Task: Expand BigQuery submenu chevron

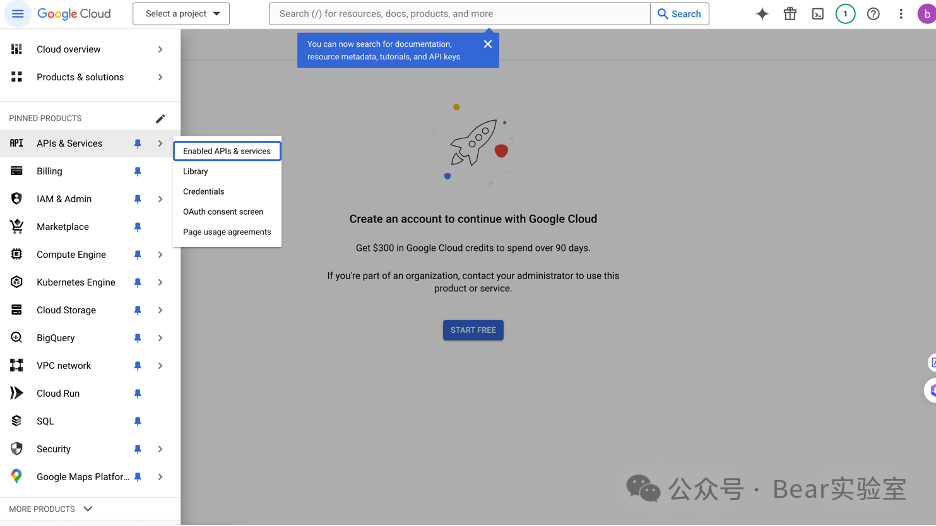Action: coord(160,338)
